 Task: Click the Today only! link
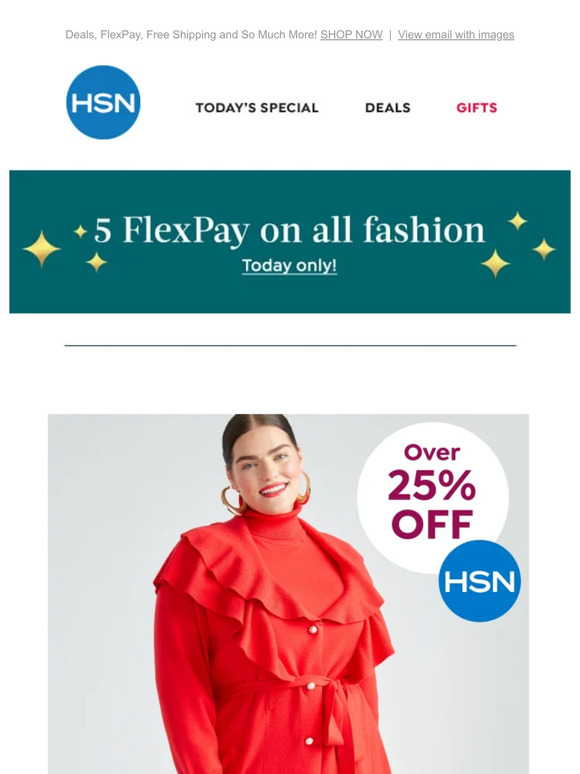click(289, 266)
